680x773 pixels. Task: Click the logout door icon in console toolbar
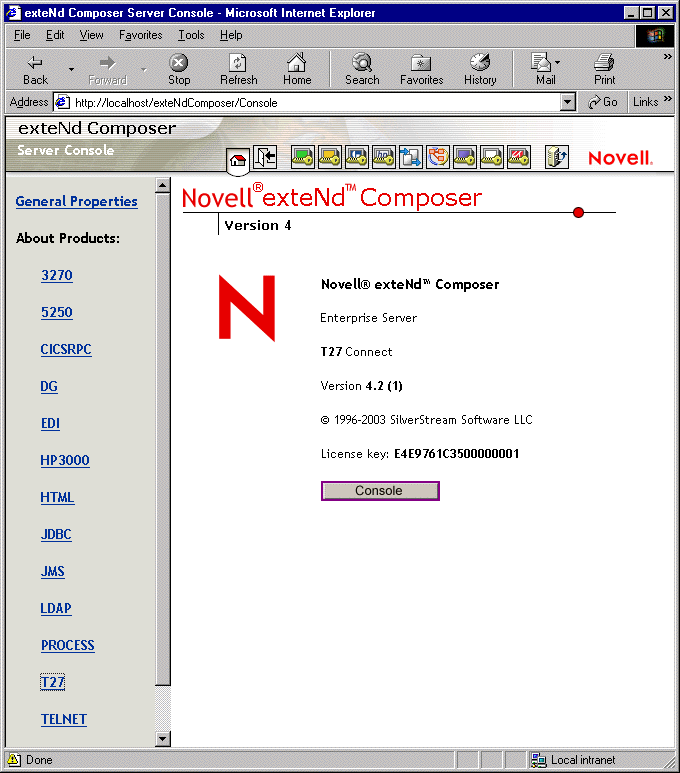[265, 157]
